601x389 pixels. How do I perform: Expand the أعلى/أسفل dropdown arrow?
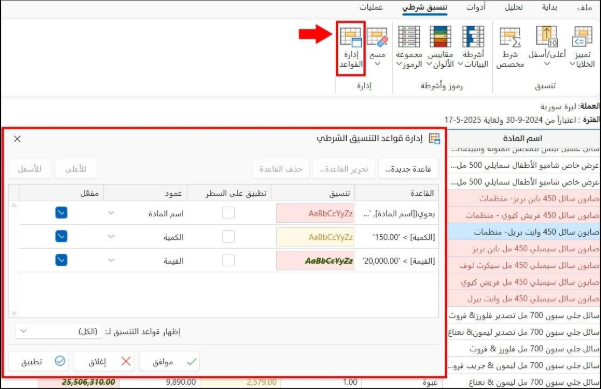(547, 64)
